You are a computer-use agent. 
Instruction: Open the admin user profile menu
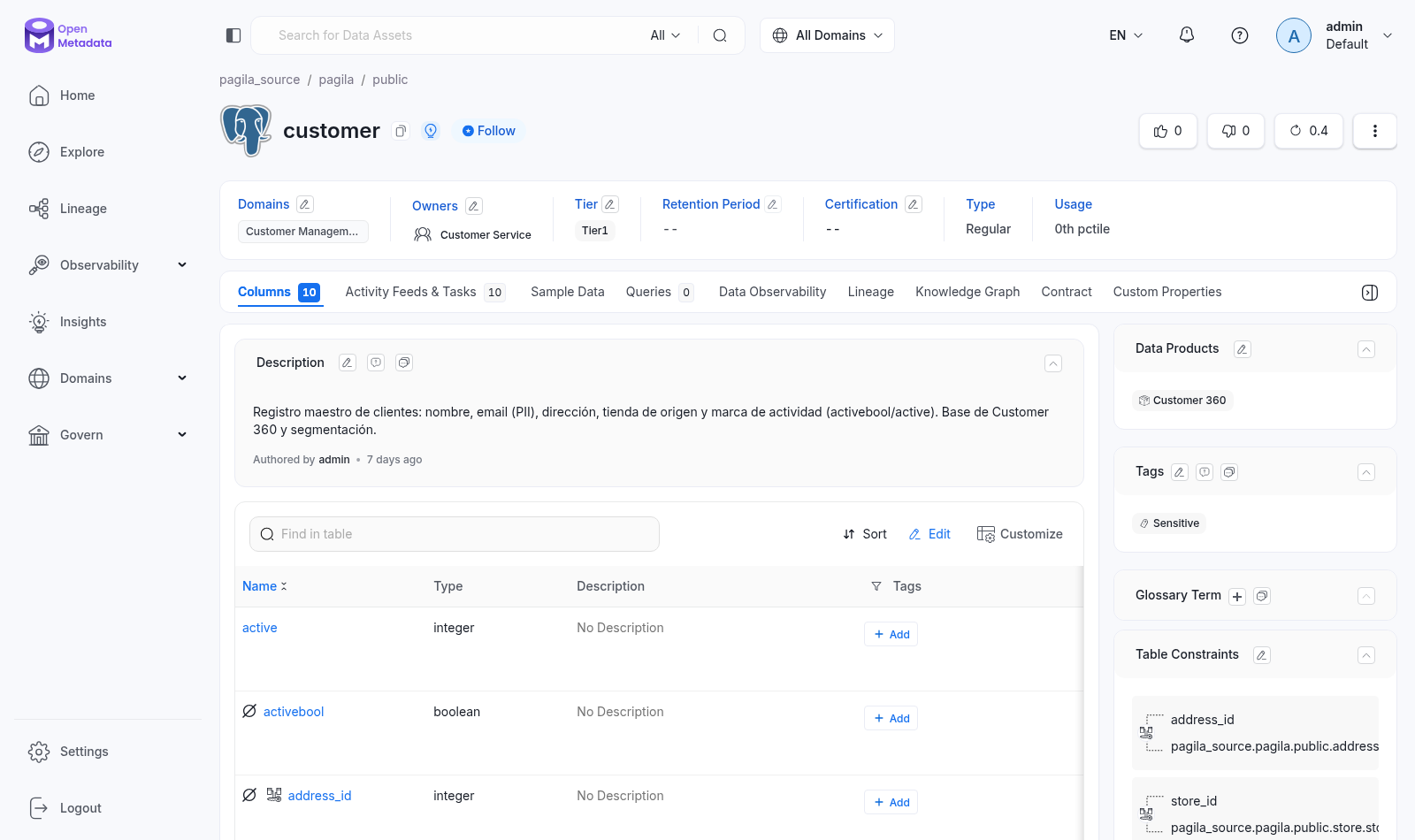tap(1335, 35)
